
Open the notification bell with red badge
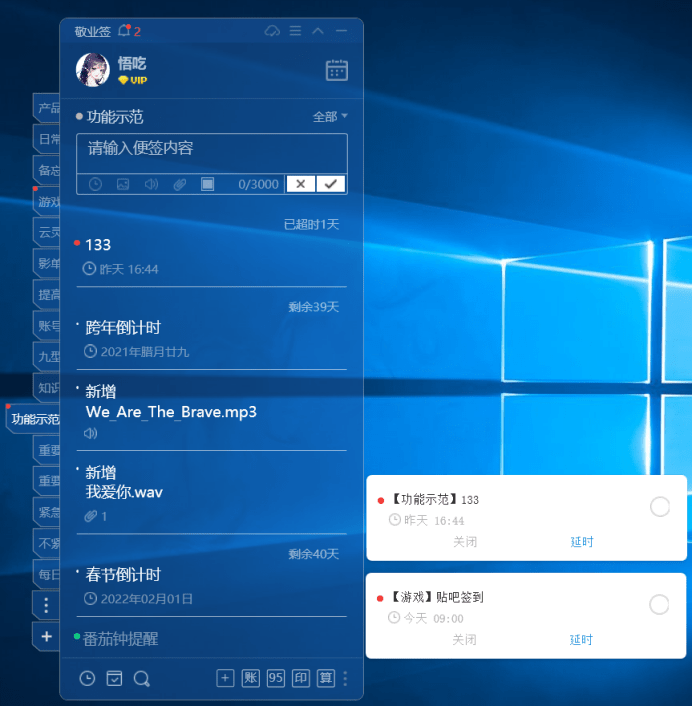[x=124, y=31]
